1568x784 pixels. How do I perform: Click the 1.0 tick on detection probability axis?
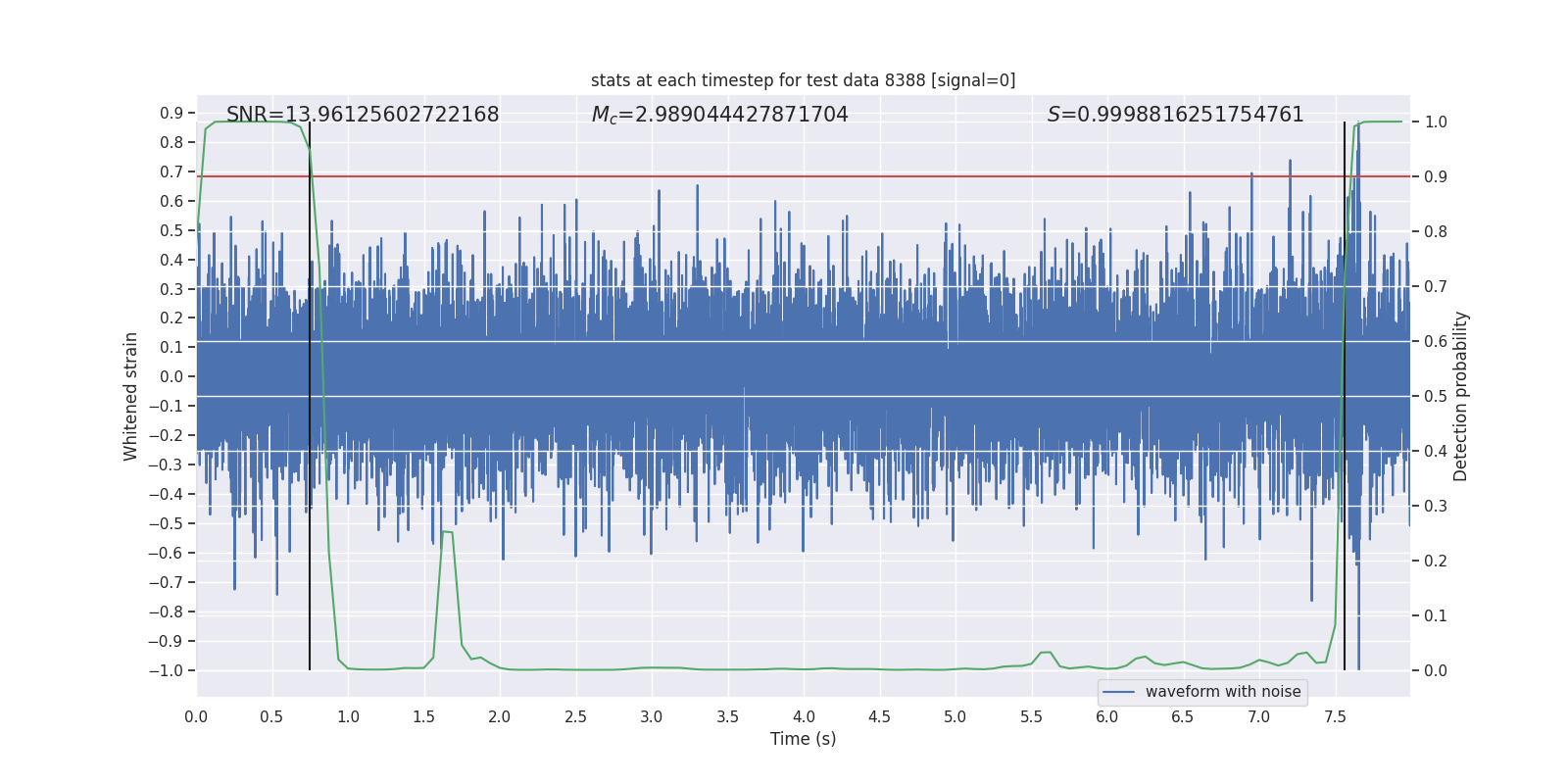pos(1436,122)
